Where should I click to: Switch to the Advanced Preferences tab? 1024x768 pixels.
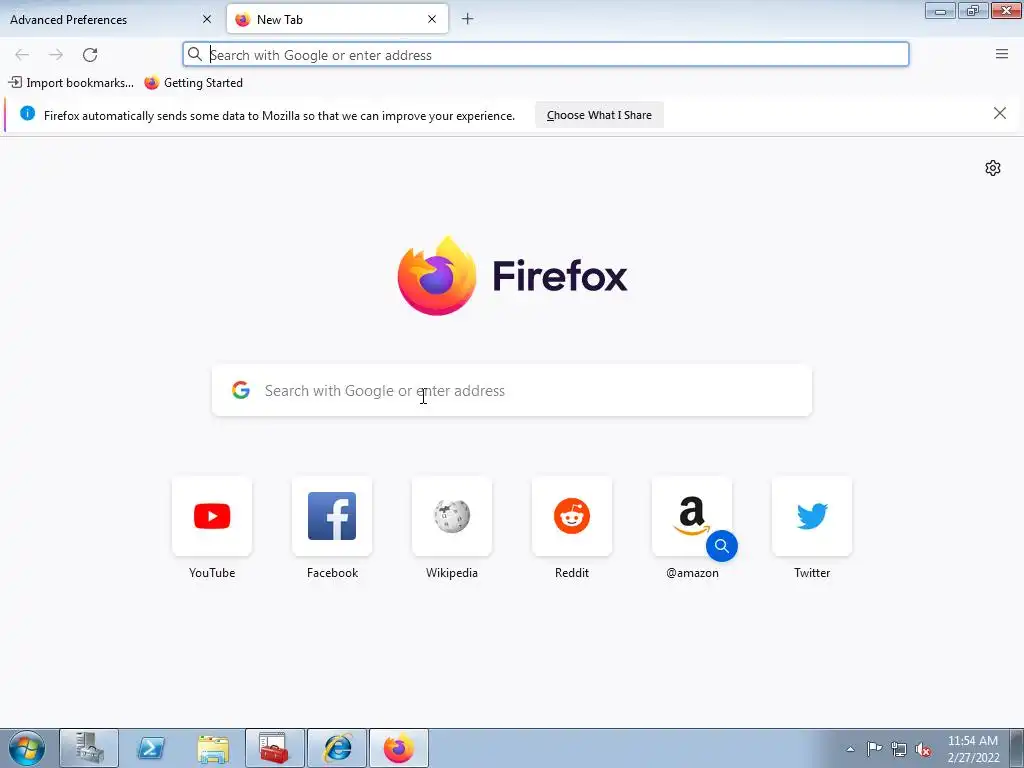(110, 20)
